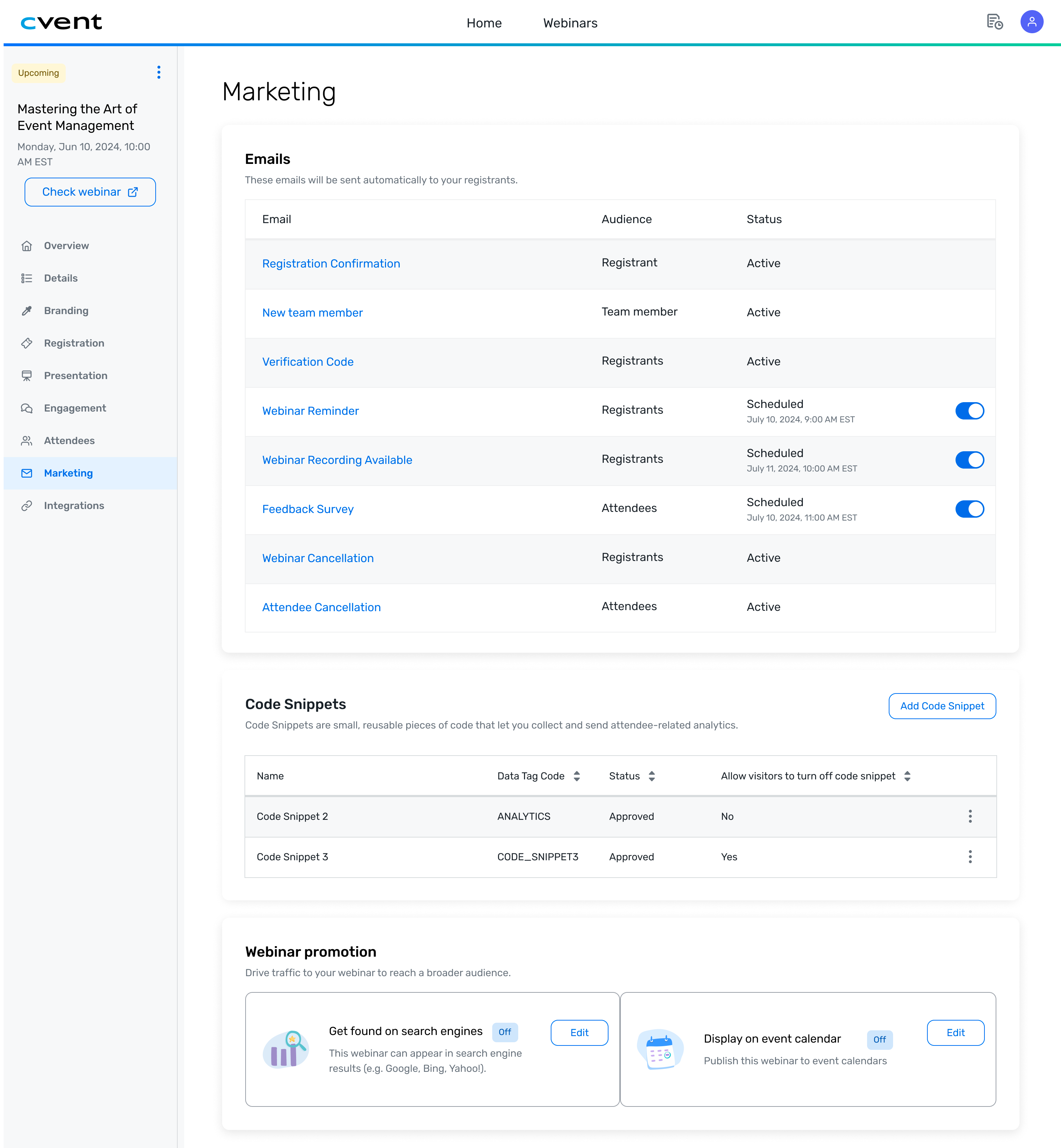Open Overview in the sidebar
This screenshot has height=1148, width=1061.
pyautogui.click(x=90, y=246)
